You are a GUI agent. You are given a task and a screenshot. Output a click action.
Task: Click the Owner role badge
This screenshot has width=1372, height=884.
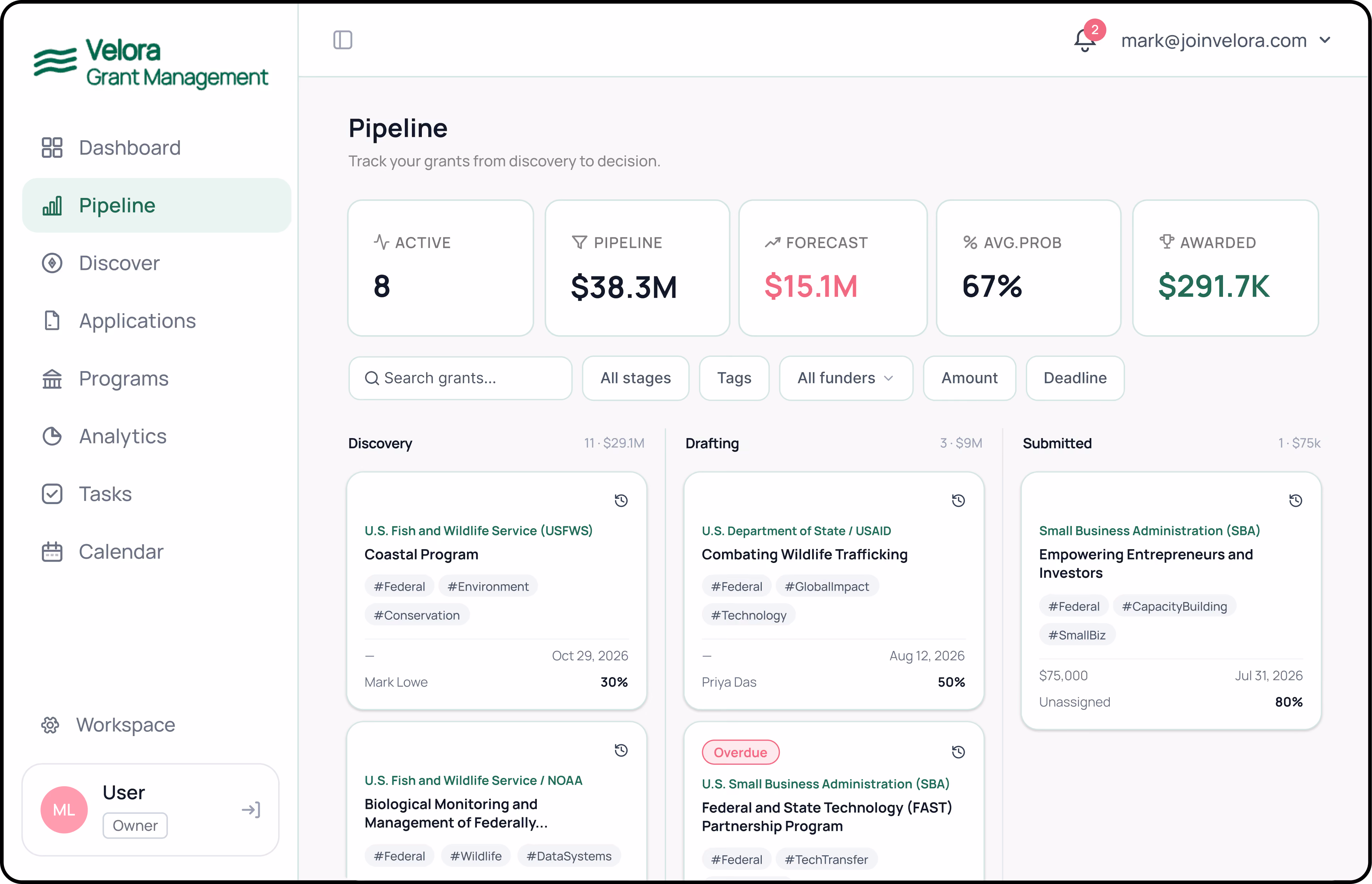tap(135, 825)
